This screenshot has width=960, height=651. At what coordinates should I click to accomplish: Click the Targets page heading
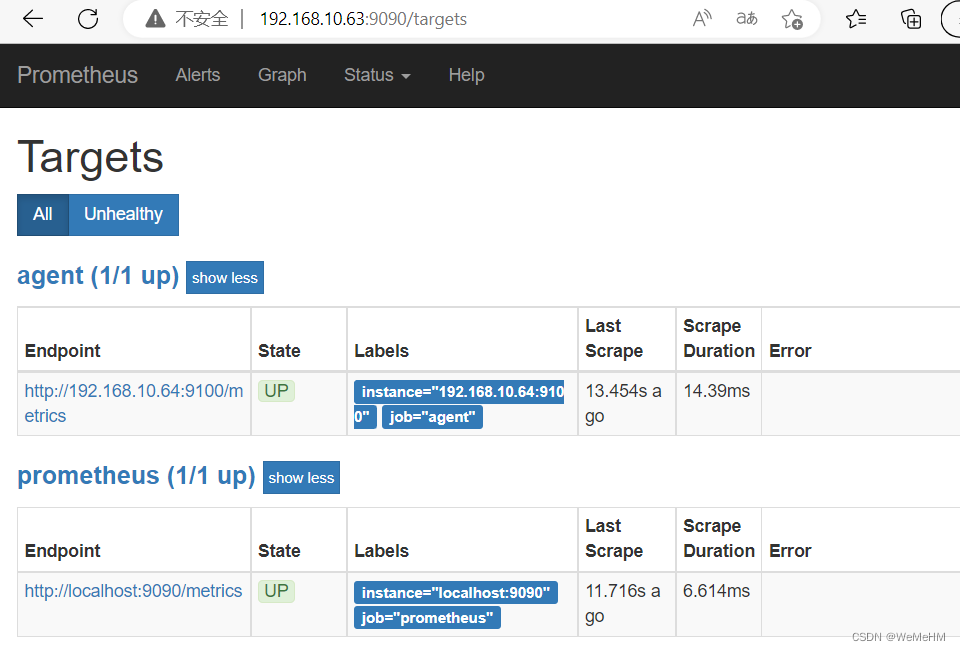pos(91,157)
